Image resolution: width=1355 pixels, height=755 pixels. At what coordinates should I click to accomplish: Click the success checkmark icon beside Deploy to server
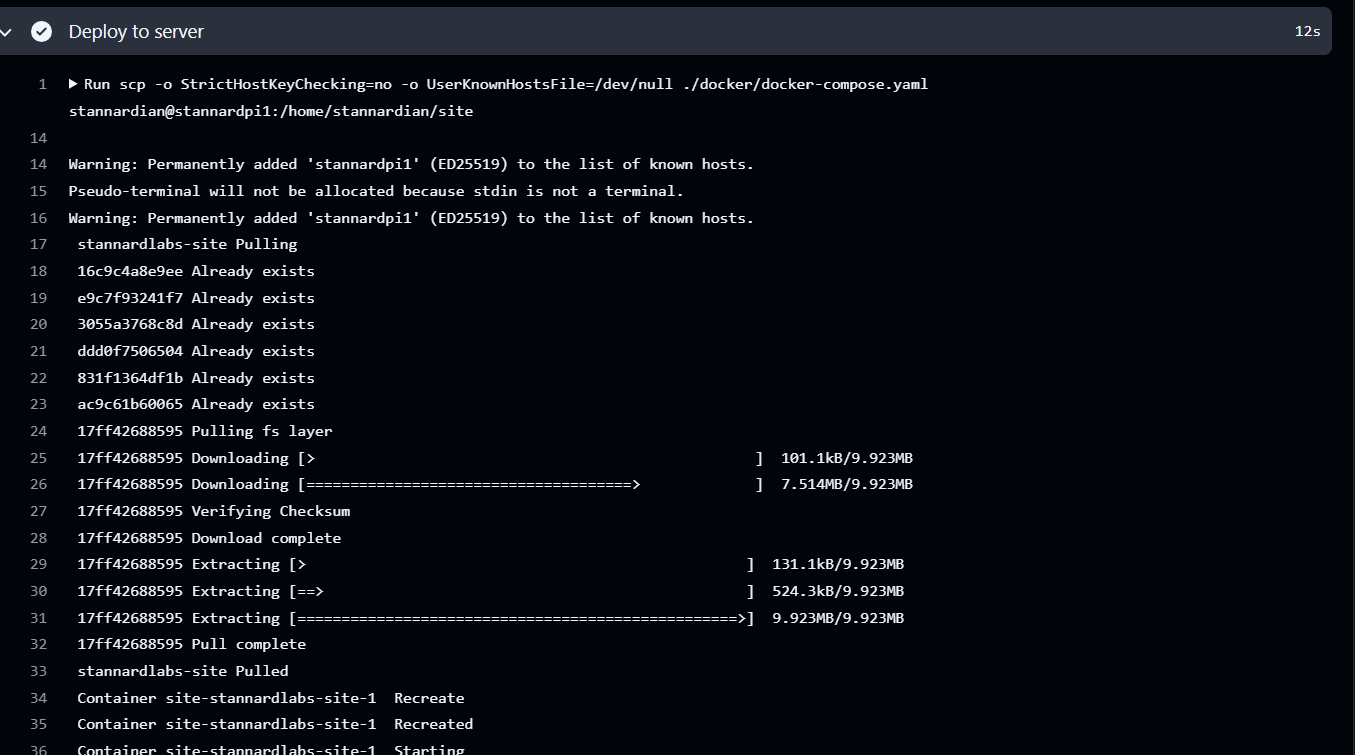pyautogui.click(x=41, y=32)
